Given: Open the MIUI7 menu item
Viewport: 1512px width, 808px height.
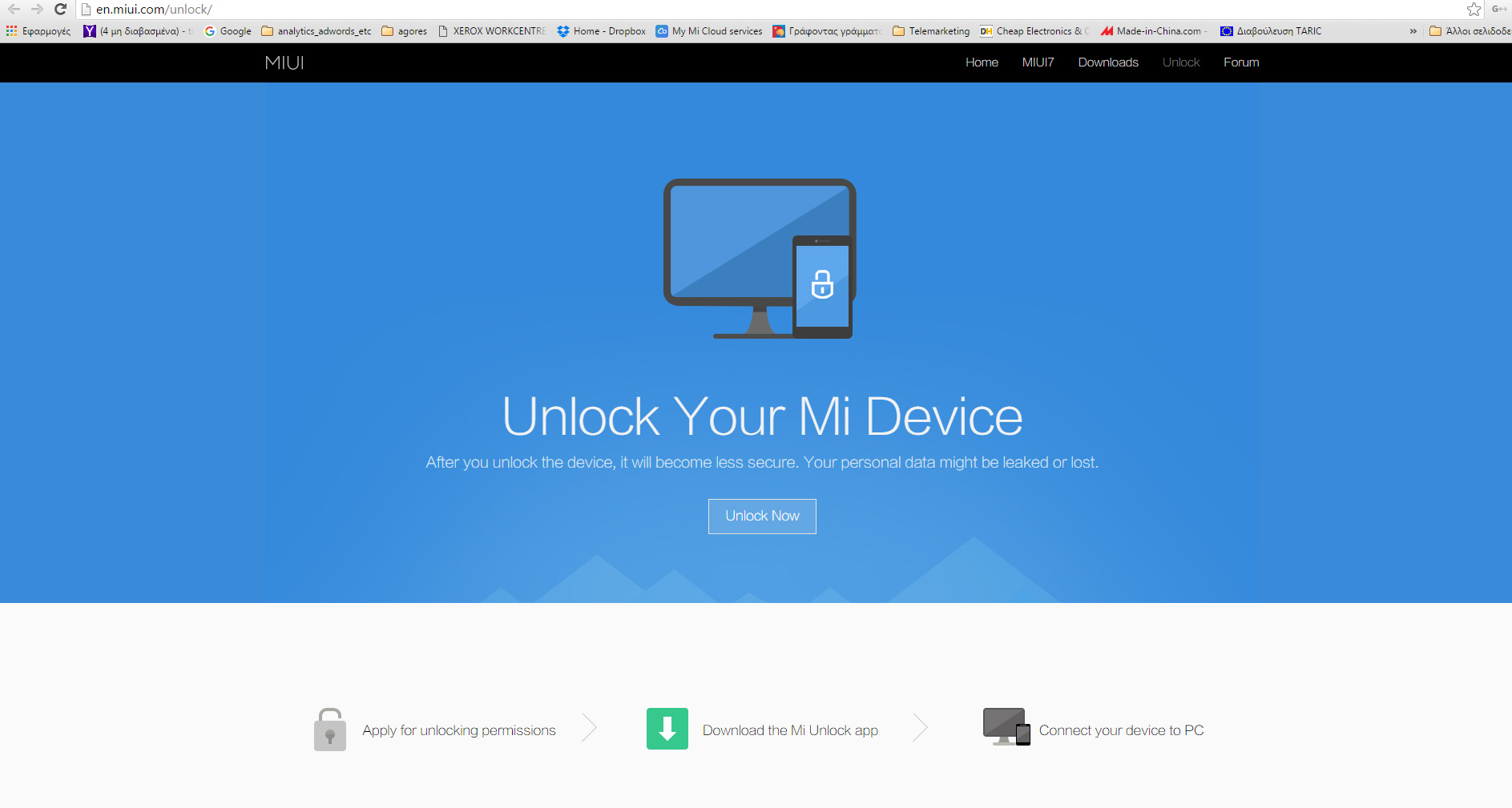Looking at the screenshot, I should (x=1038, y=62).
